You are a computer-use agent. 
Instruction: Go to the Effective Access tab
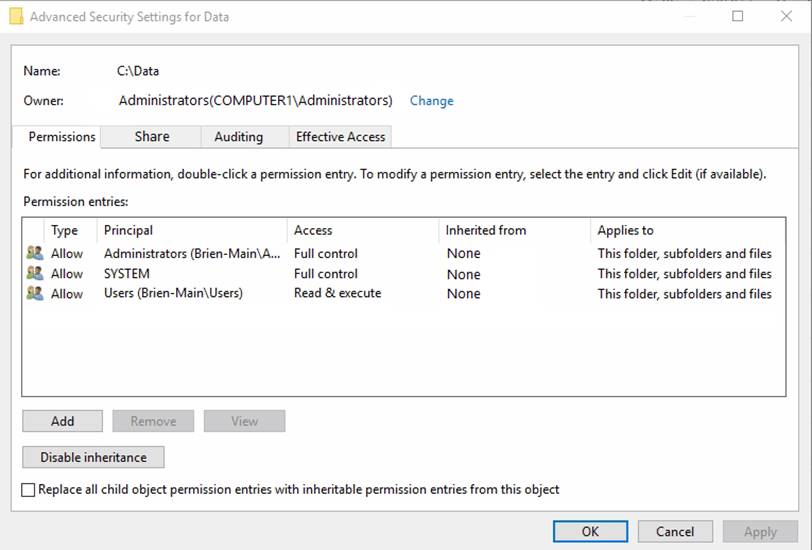click(340, 137)
